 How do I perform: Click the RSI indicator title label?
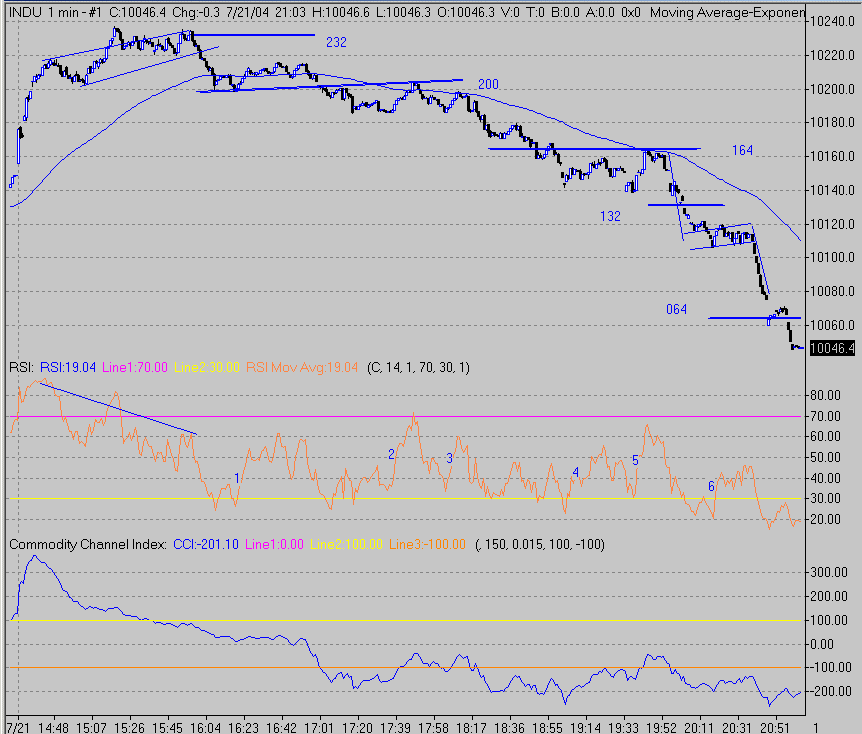pos(19,368)
